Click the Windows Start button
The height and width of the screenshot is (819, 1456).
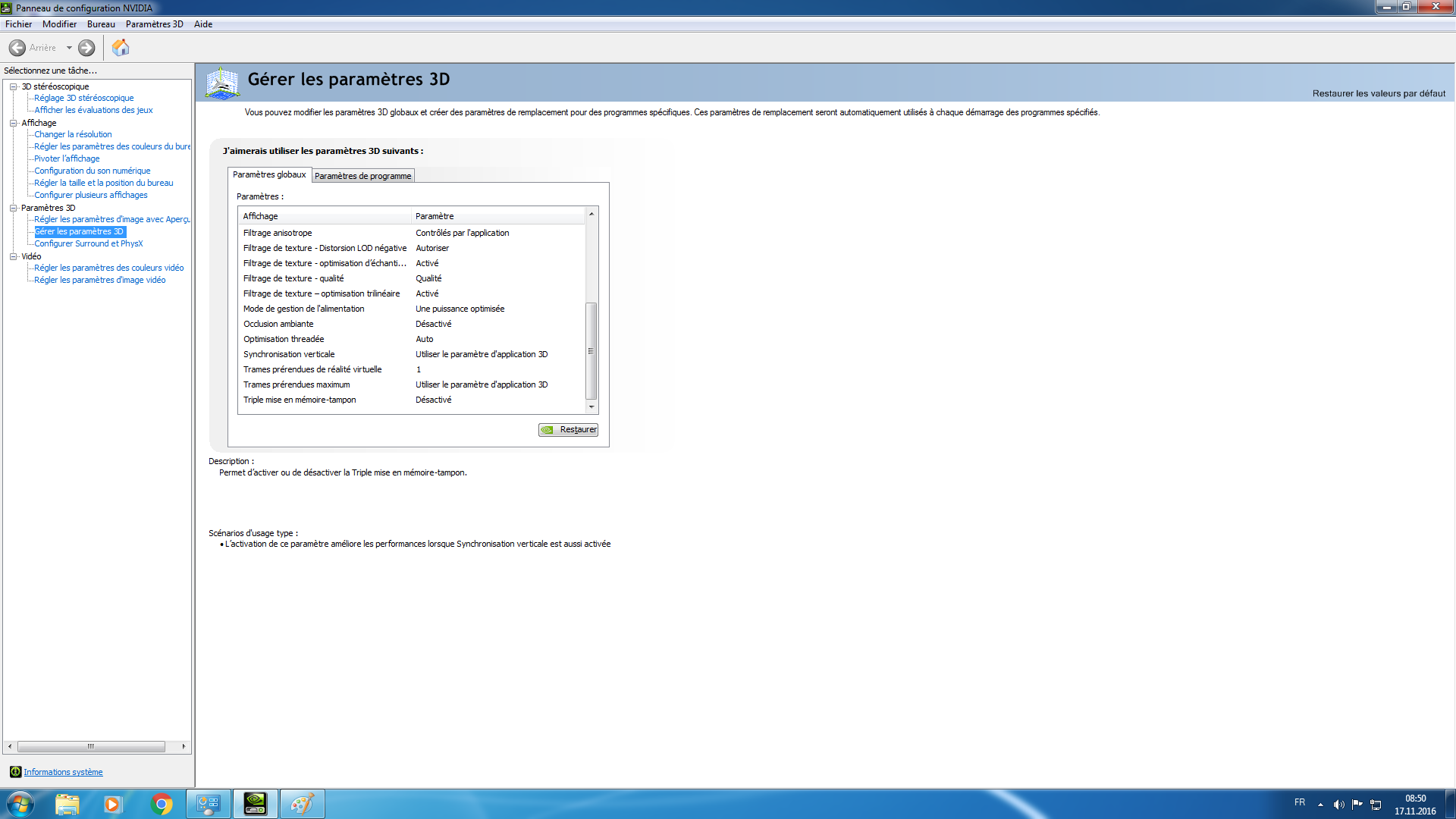point(20,804)
